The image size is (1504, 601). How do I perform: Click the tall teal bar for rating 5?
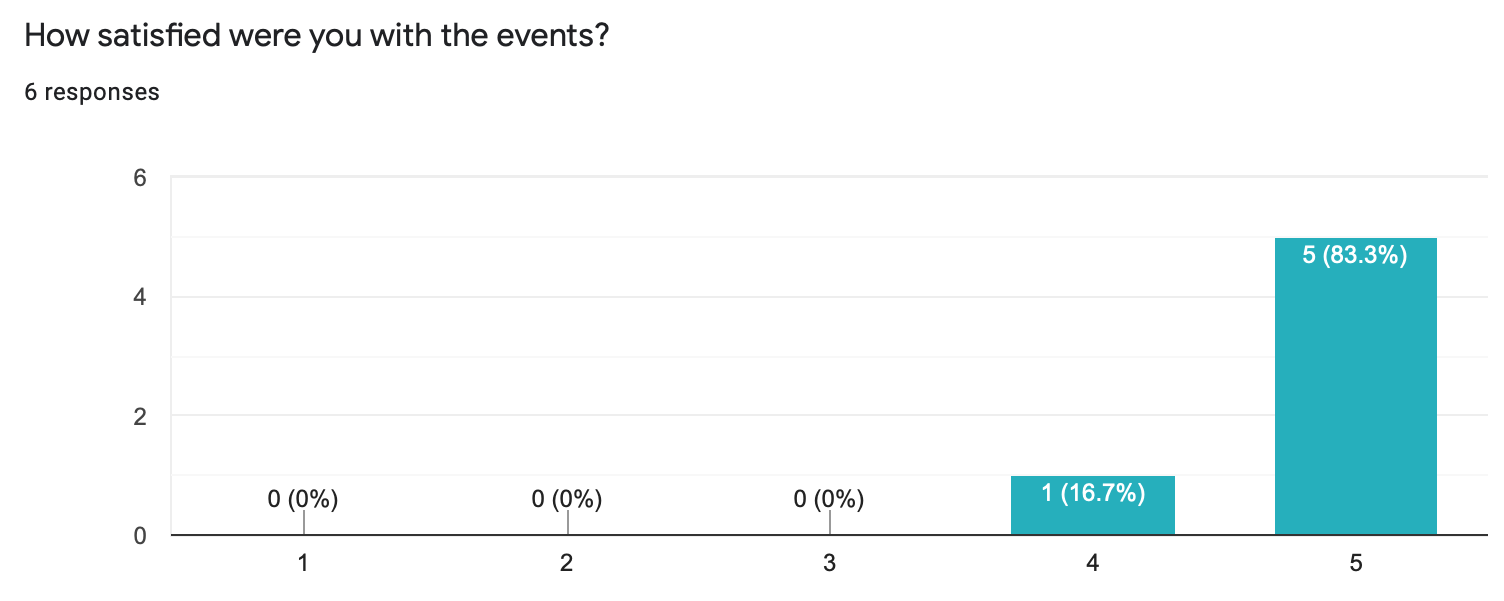1355,400
